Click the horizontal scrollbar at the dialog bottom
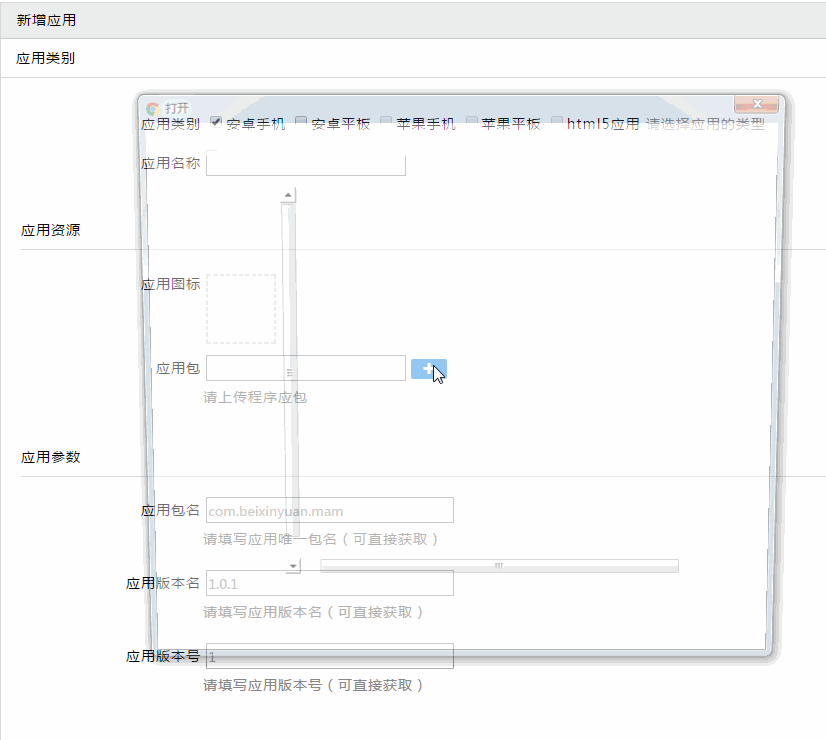Image resolution: width=826 pixels, height=740 pixels. pyautogui.click(x=499, y=565)
